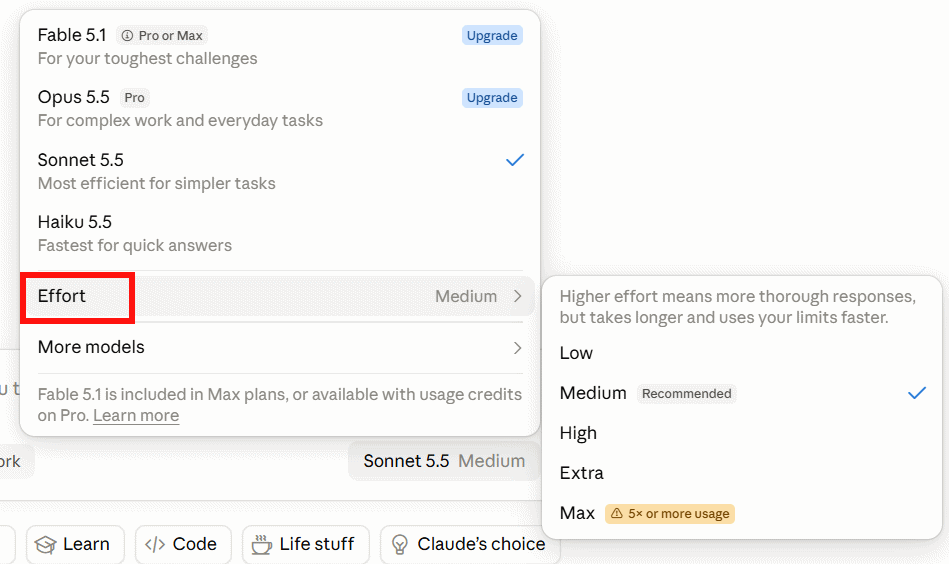Click the blue checkmark beside Medium effort

coord(917,393)
